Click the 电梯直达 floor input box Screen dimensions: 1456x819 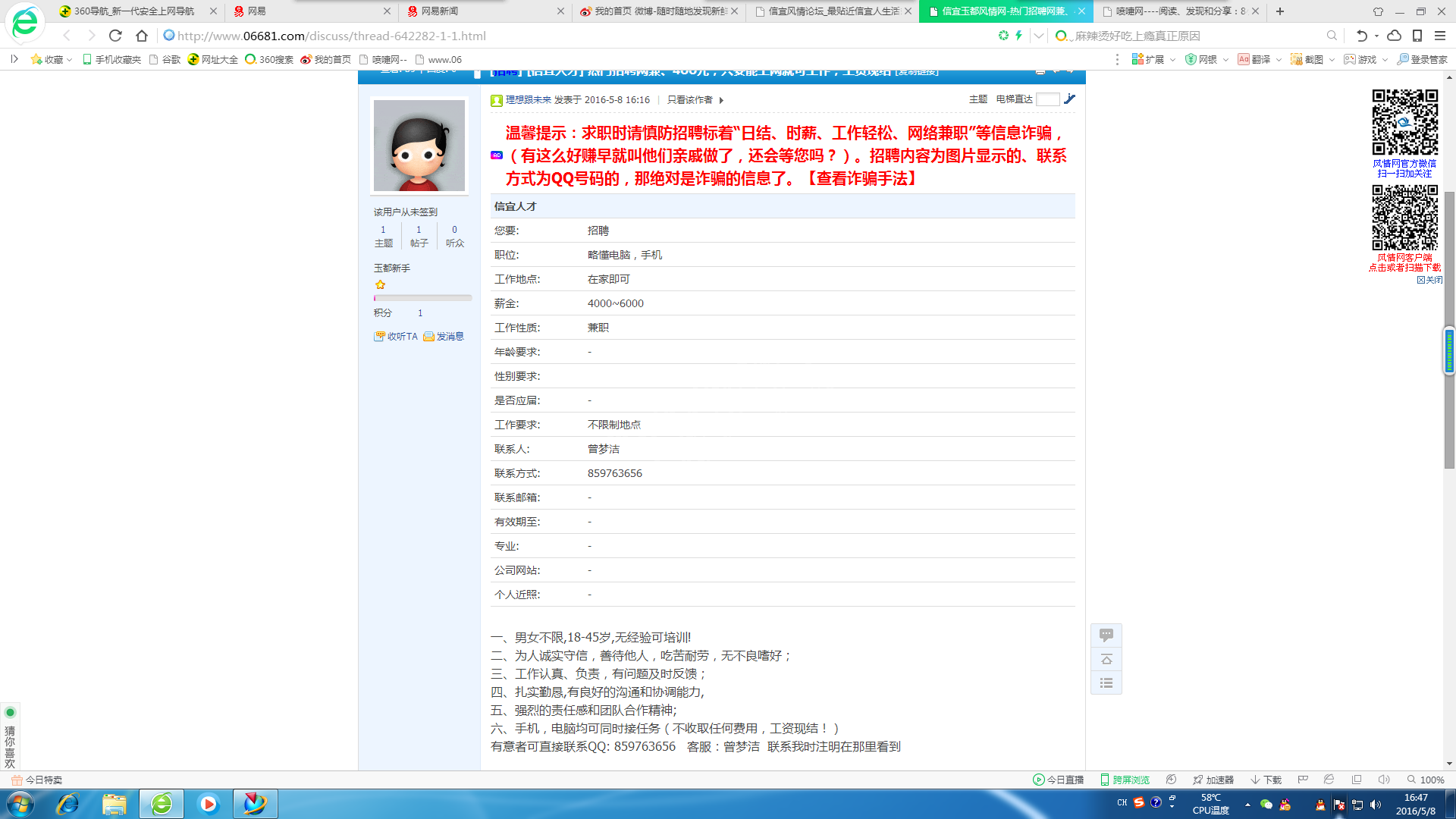tap(1047, 99)
